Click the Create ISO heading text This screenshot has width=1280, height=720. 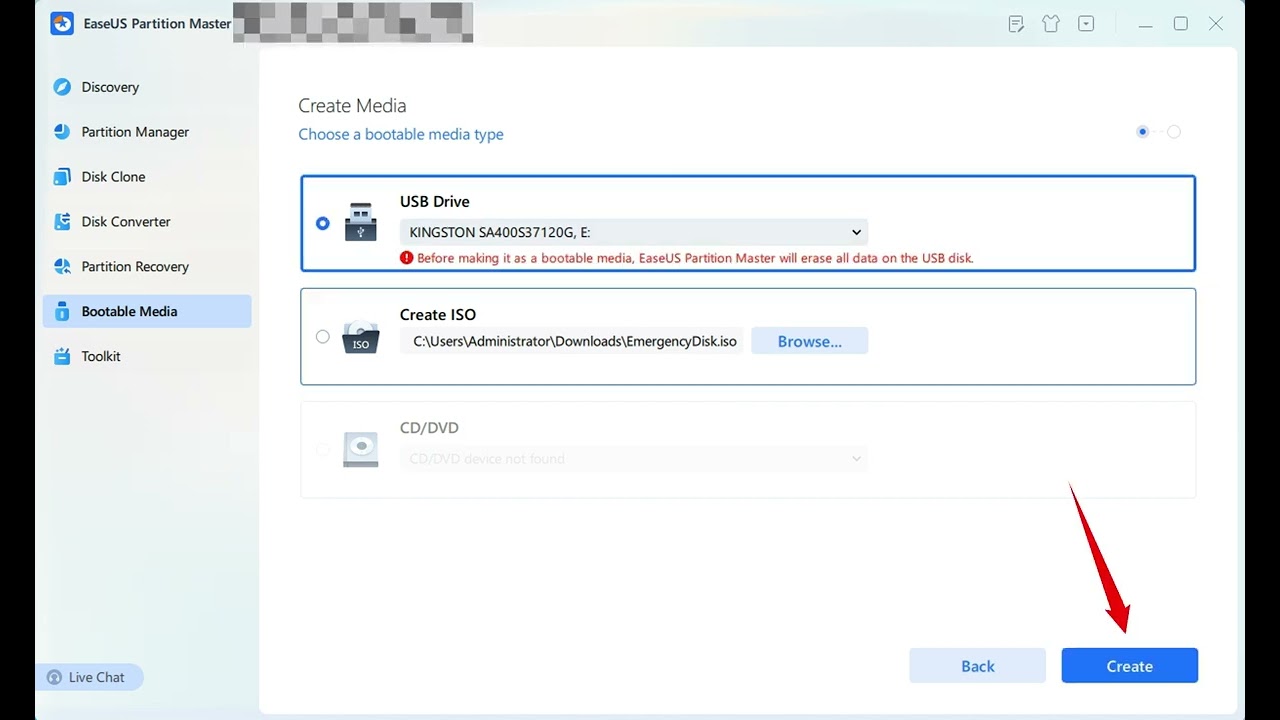[438, 314]
